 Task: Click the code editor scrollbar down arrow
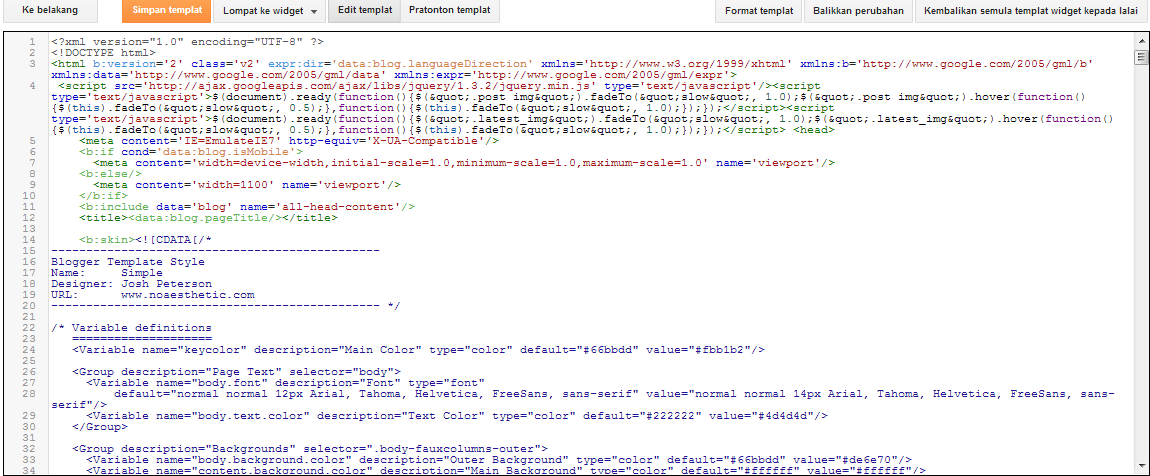1140,467
